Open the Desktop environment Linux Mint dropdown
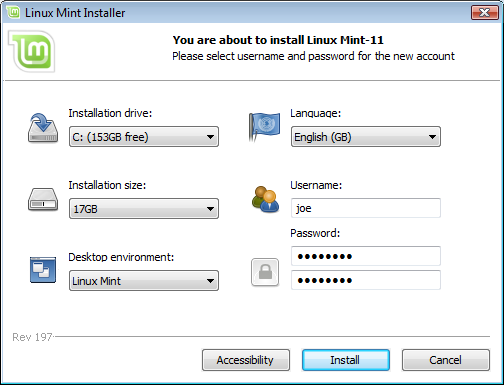The image size is (504, 385). [144, 281]
